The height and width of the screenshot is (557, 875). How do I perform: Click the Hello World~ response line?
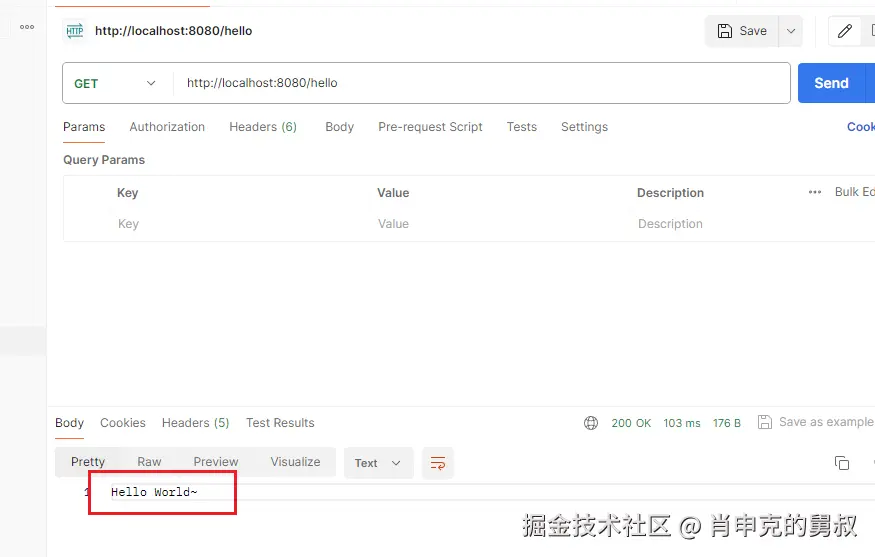click(x=154, y=492)
